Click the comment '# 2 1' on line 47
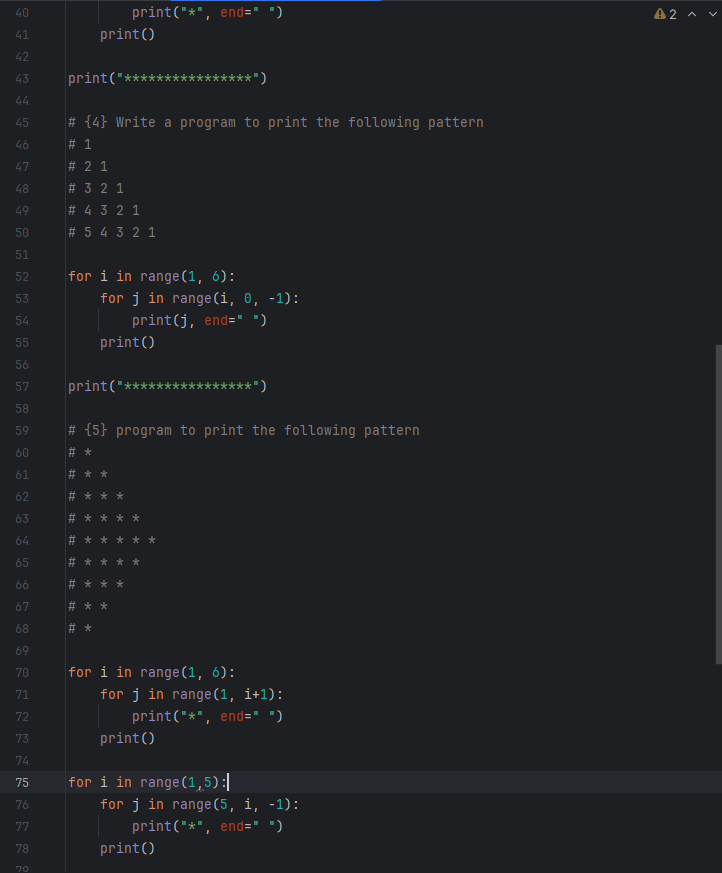The height and width of the screenshot is (873, 722). 88,166
